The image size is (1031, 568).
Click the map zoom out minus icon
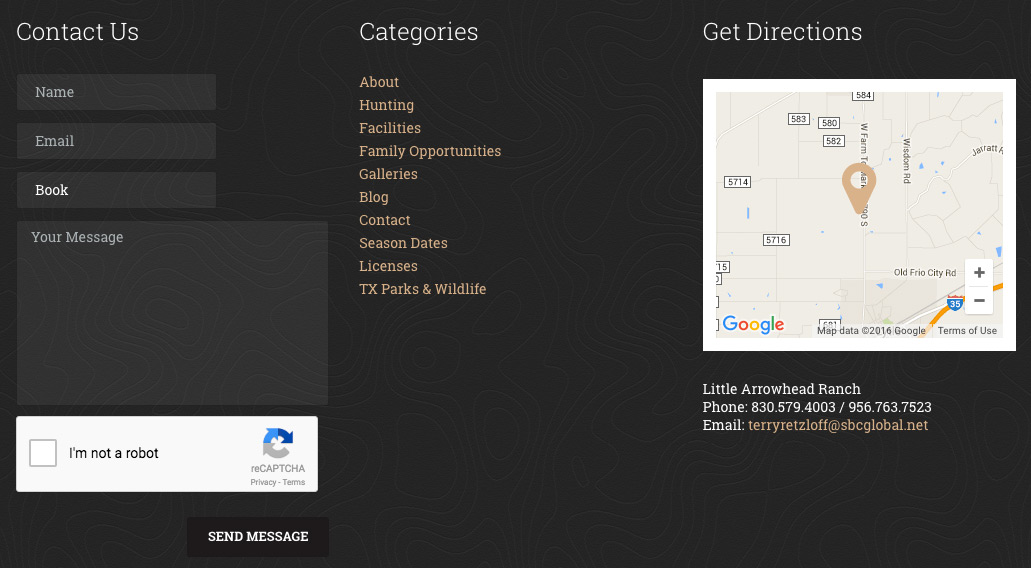click(978, 300)
